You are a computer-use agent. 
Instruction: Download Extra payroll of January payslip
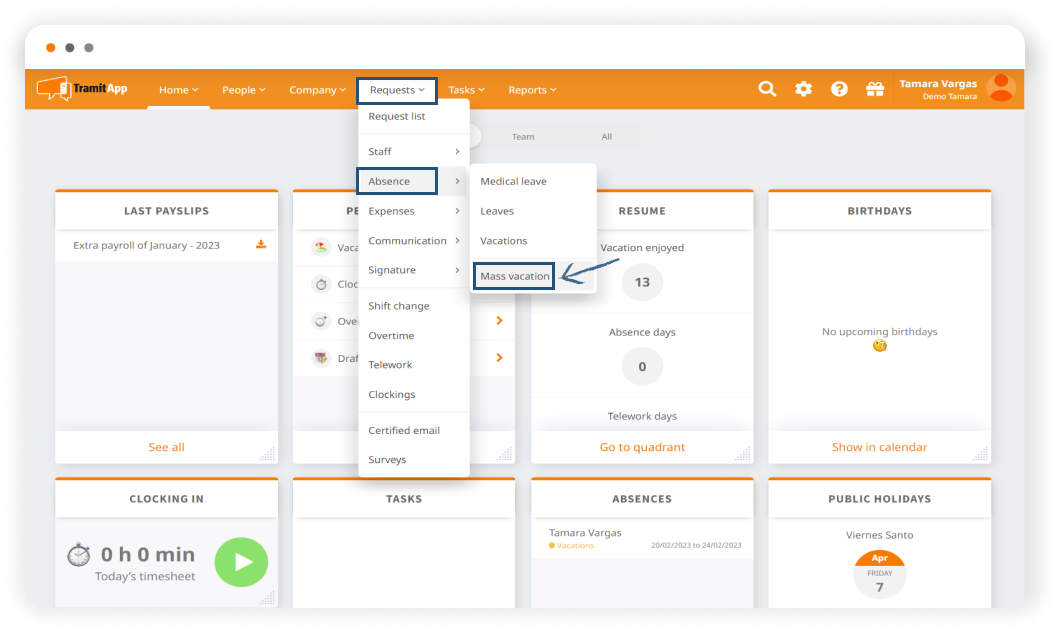tap(261, 245)
